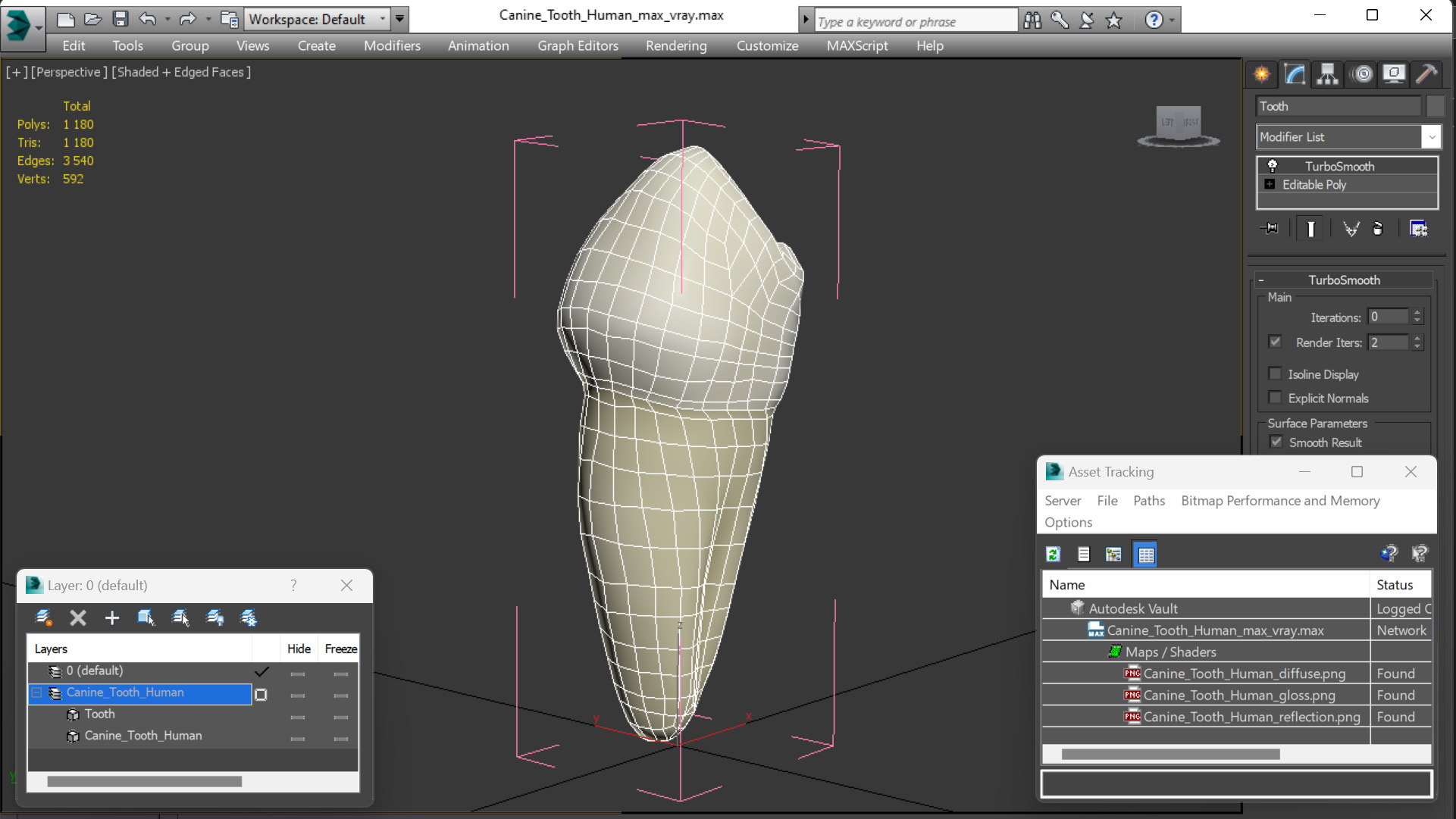Open the undo history dropdown arrow
1456x819 pixels.
[168, 19]
